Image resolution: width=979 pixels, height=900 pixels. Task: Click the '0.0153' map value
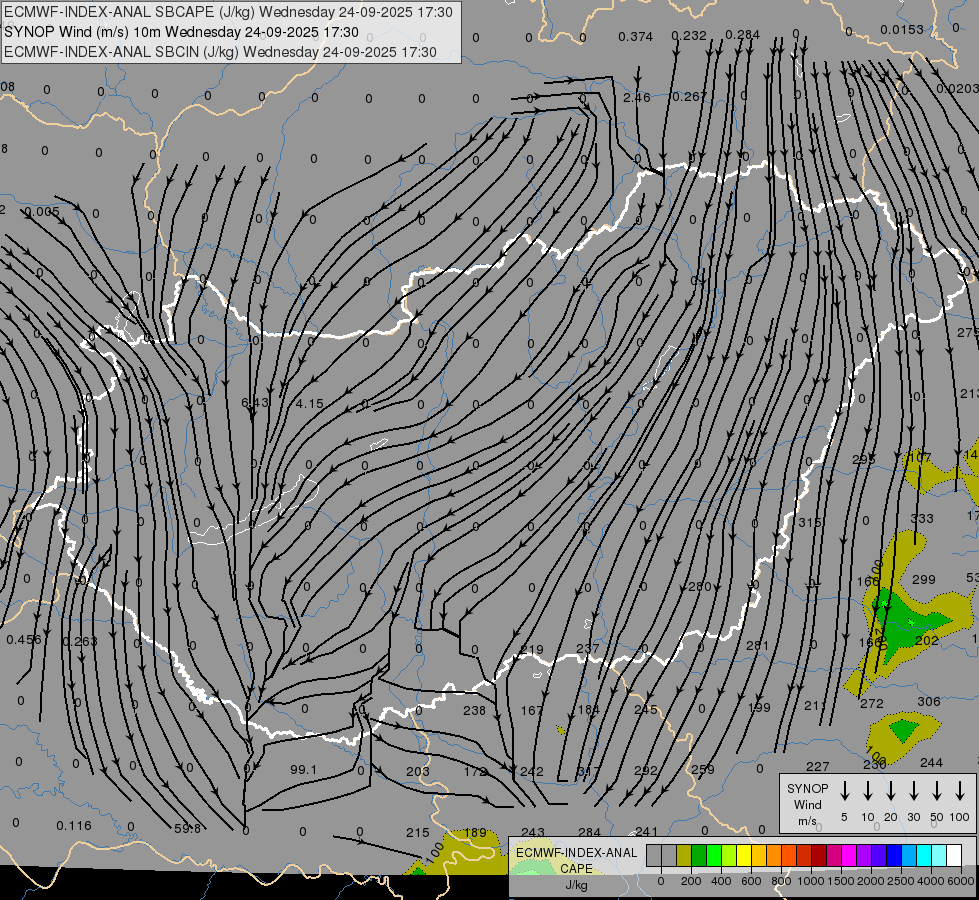pos(902,29)
